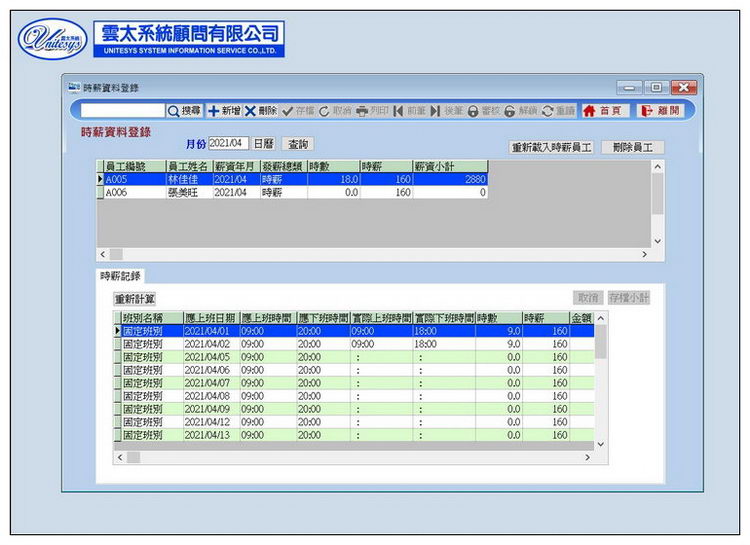The height and width of the screenshot is (545, 750).
Task: Open the 日曆 calendar picker
Action: pos(263,144)
